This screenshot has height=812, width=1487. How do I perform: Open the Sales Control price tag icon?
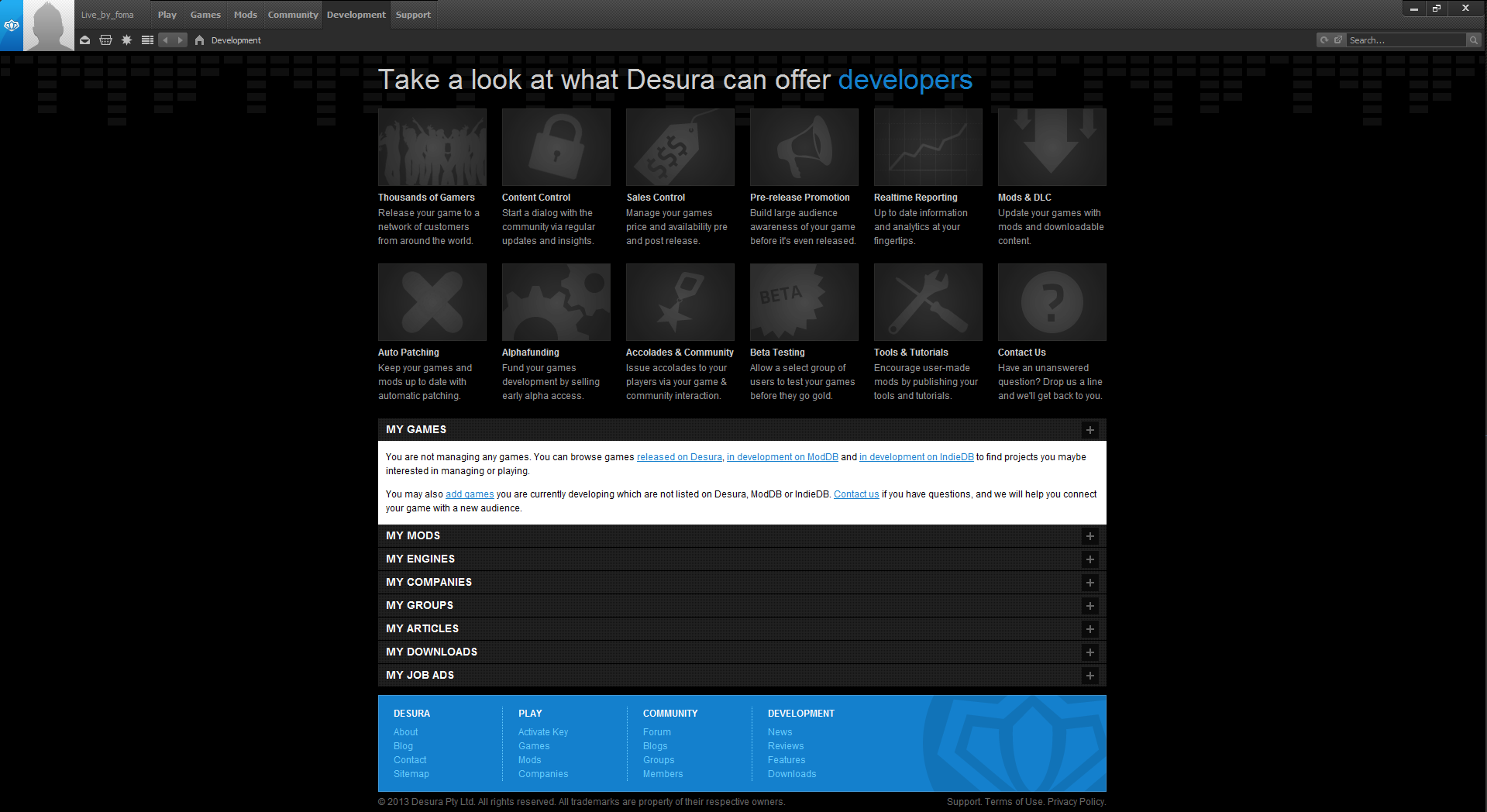(x=680, y=147)
